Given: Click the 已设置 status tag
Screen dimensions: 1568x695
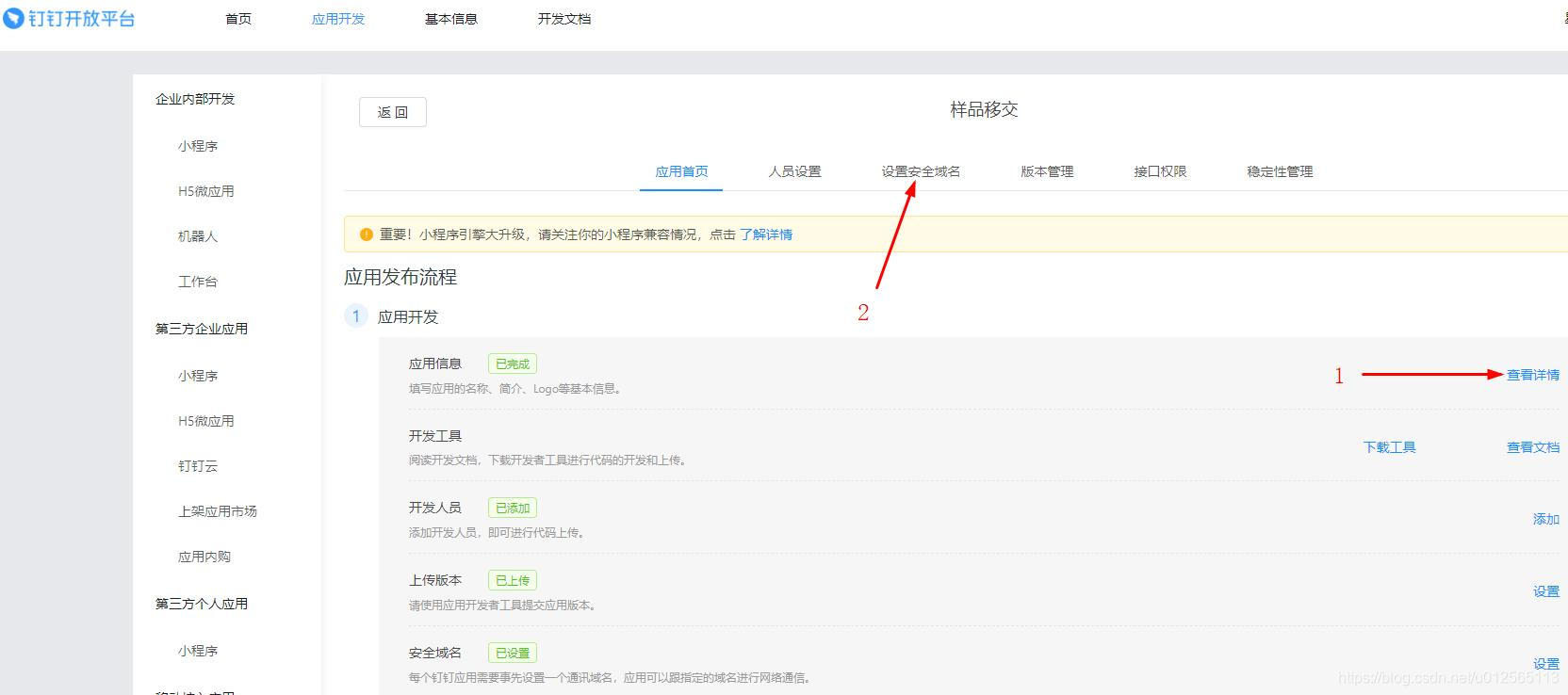Looking at the screenshot, I should click(513, 653).
